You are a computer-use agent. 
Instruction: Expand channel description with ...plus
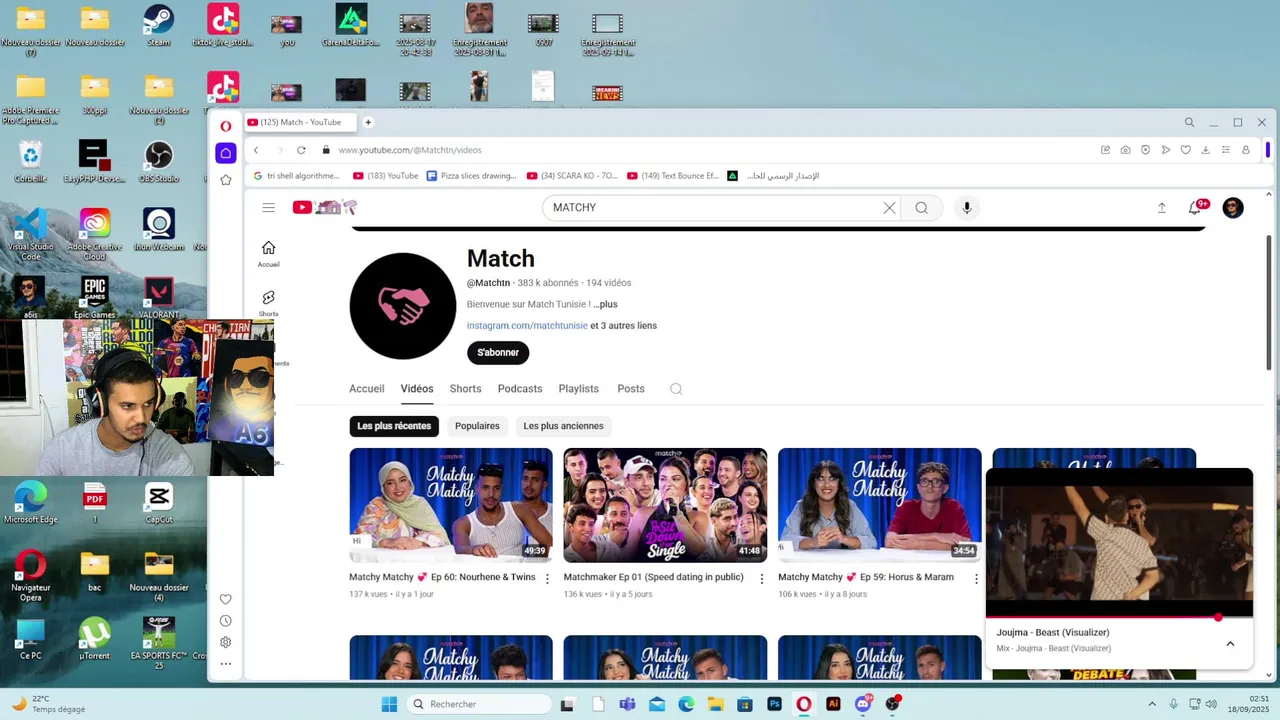[605, 304]
